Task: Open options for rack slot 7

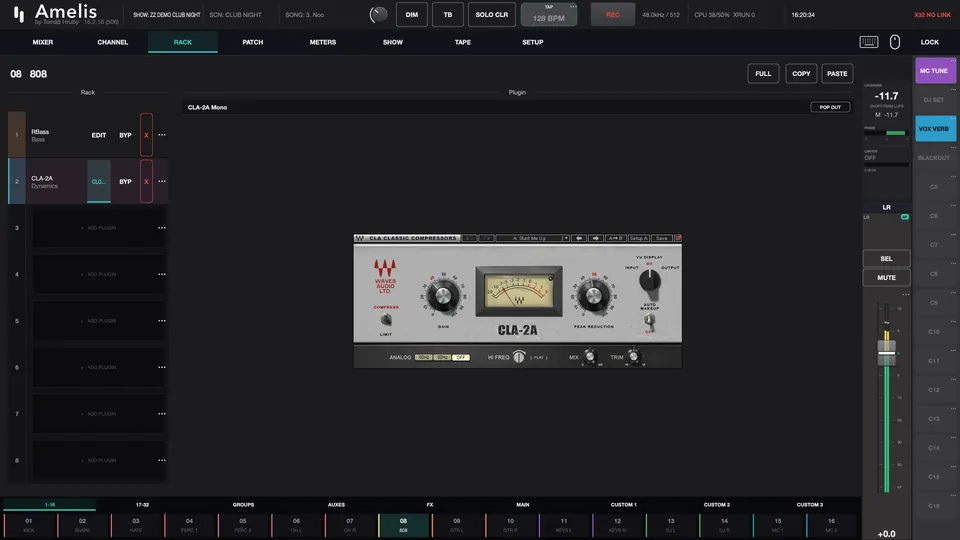Action: [x=162, y=414]
